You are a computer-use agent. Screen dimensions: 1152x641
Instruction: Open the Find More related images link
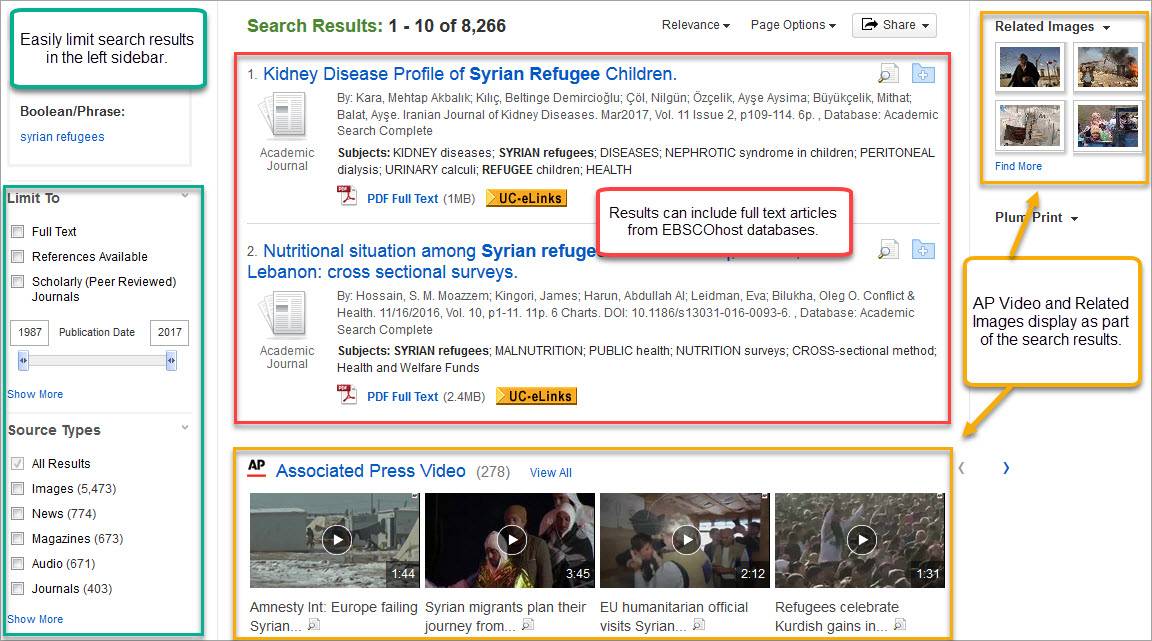(1018, 166)
